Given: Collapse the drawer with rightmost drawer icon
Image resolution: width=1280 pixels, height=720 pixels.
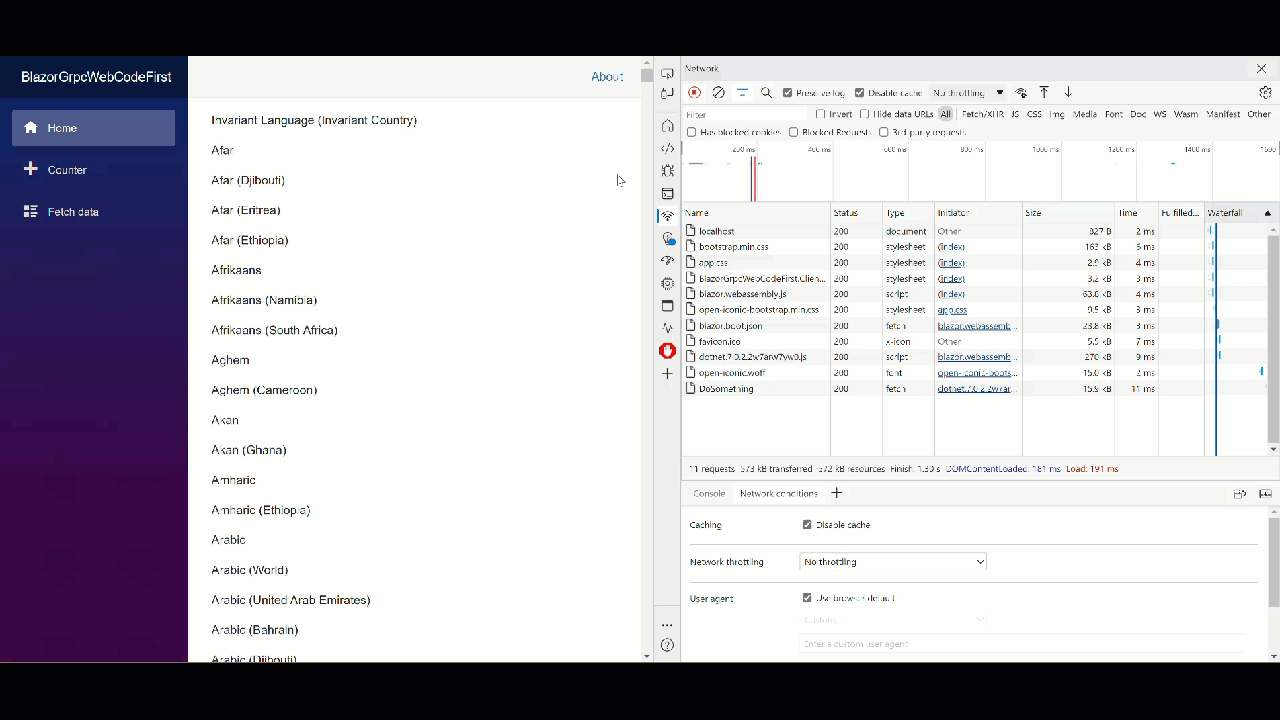Looking at the screenshot, I should pos(1265,493).
